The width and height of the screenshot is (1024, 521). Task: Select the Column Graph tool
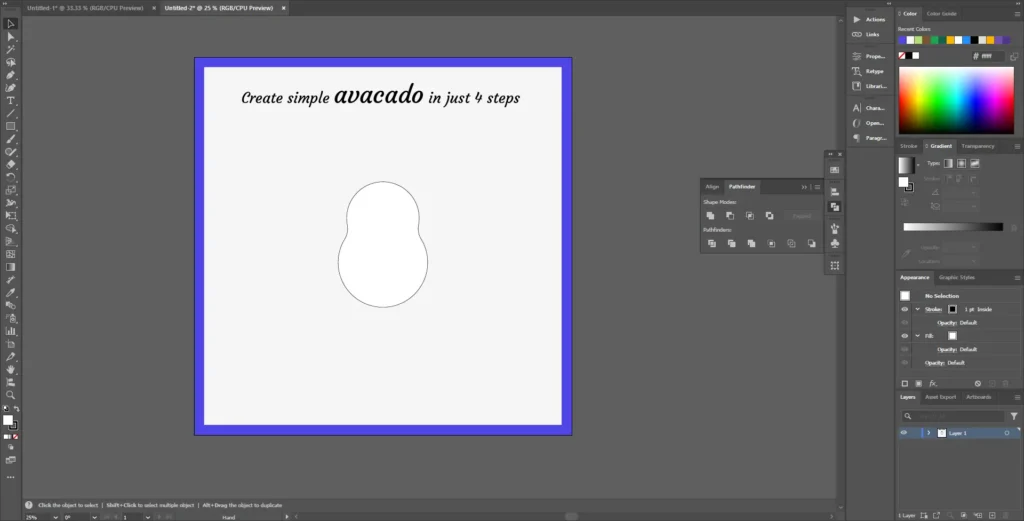tap(10, 331)
